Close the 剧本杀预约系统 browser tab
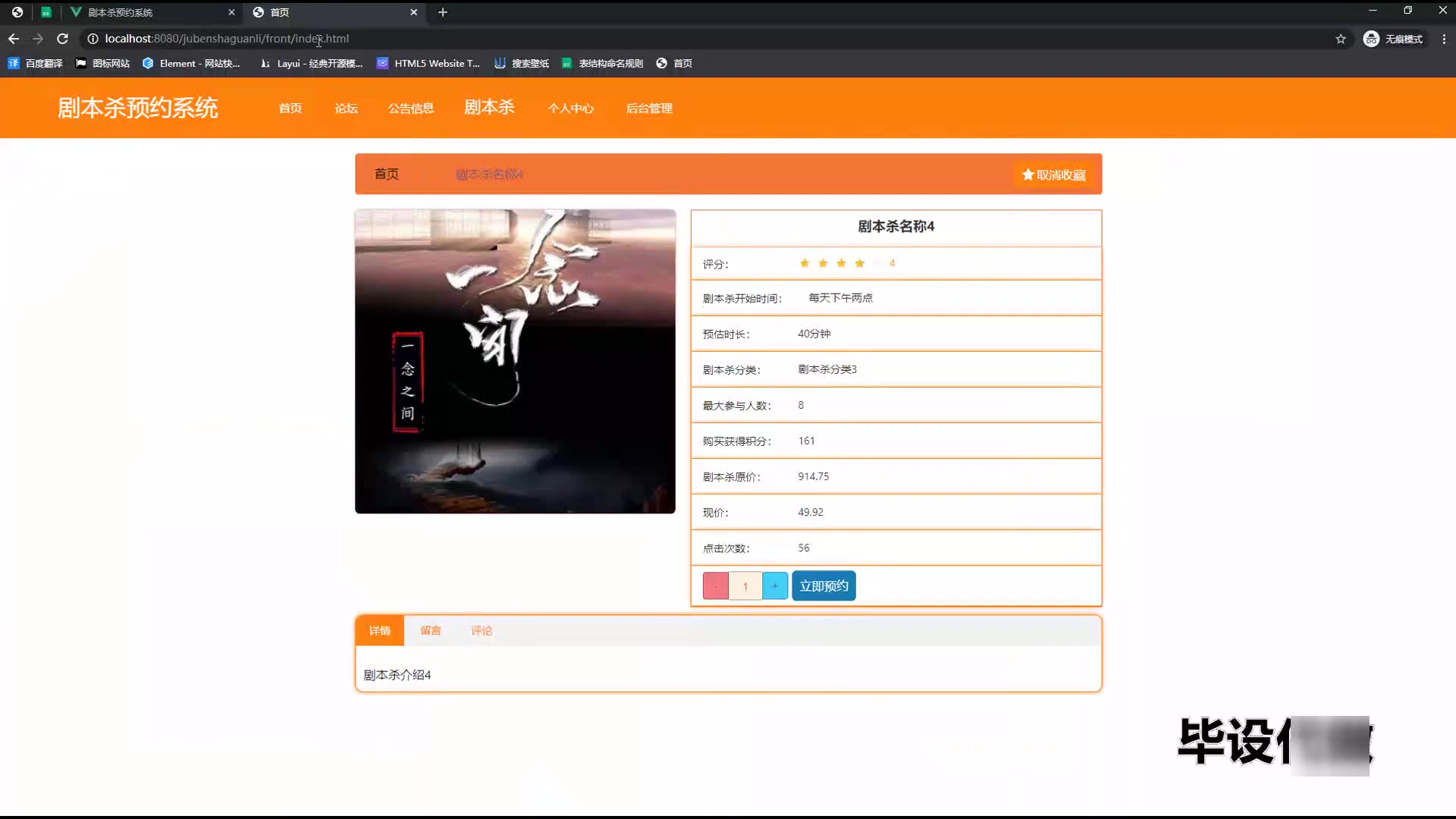 (231, 12)
